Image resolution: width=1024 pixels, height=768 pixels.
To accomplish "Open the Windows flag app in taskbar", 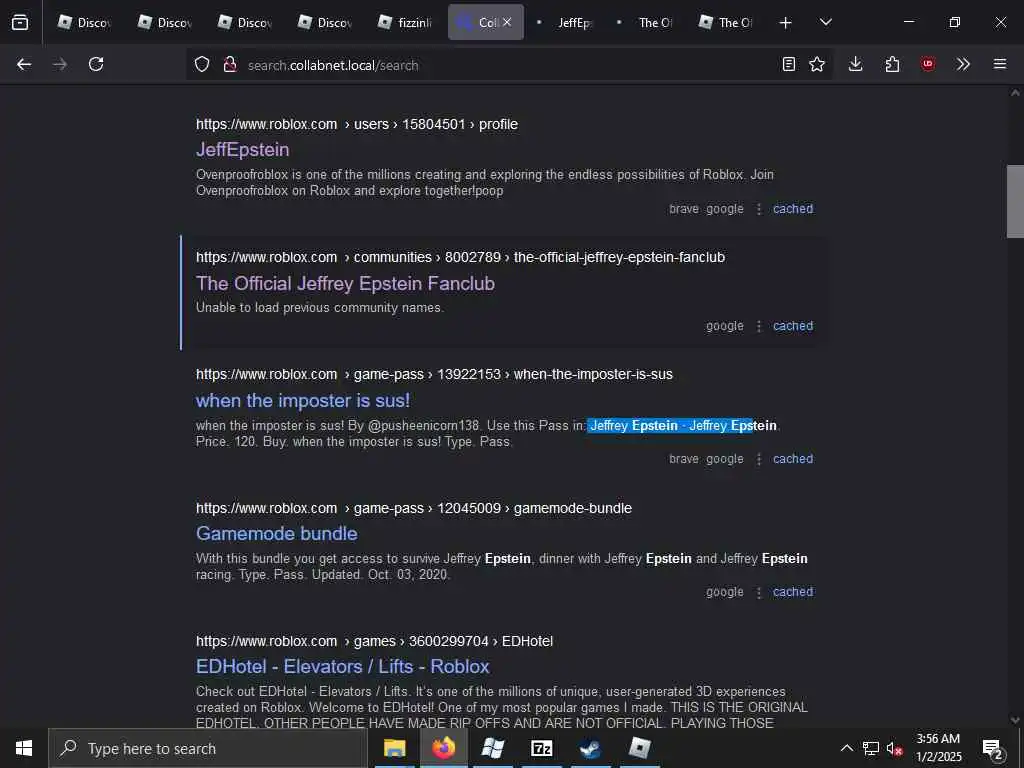I will (x=492, y=748).
